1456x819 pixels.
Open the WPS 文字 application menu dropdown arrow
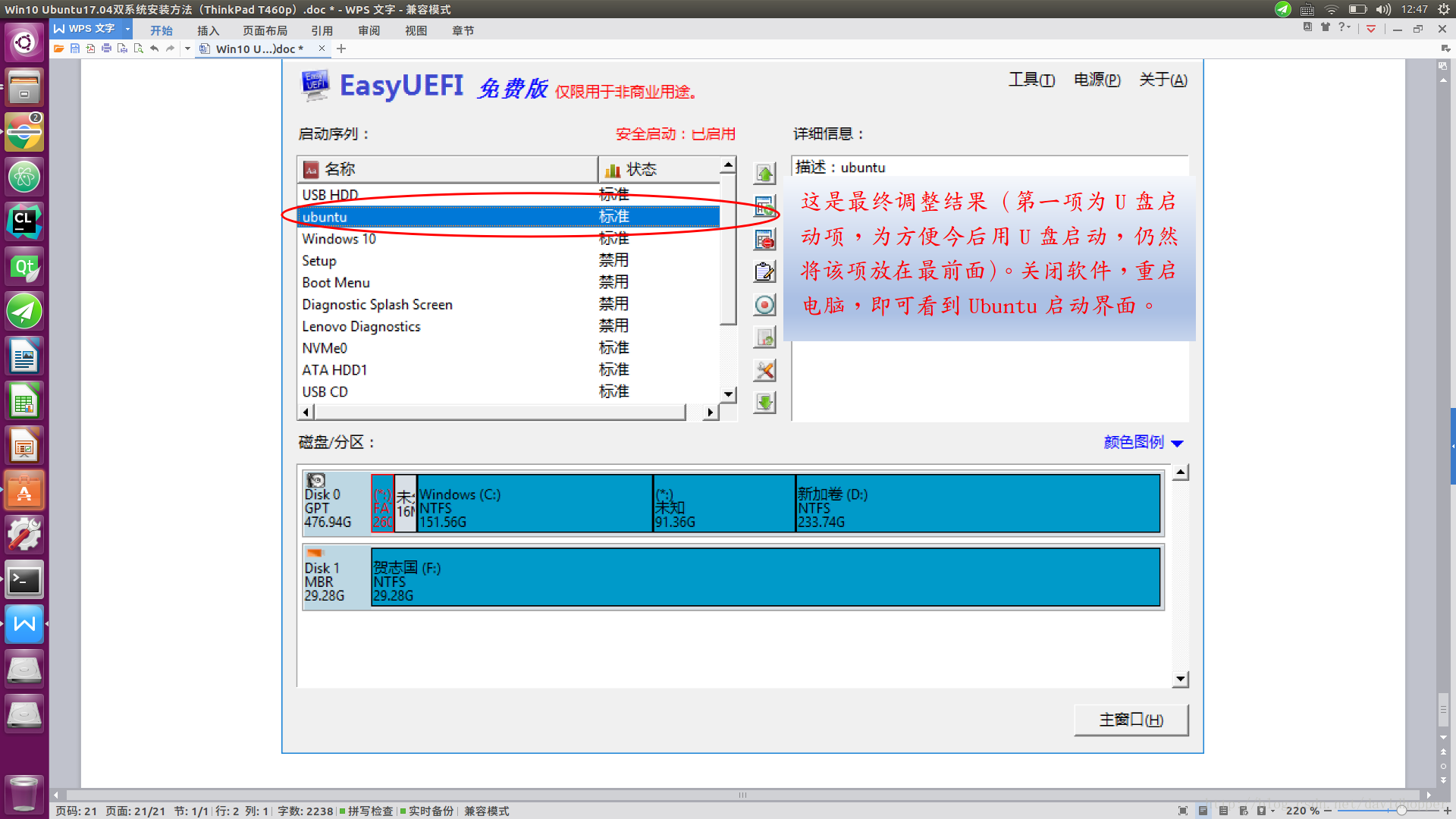click(127, 29)
